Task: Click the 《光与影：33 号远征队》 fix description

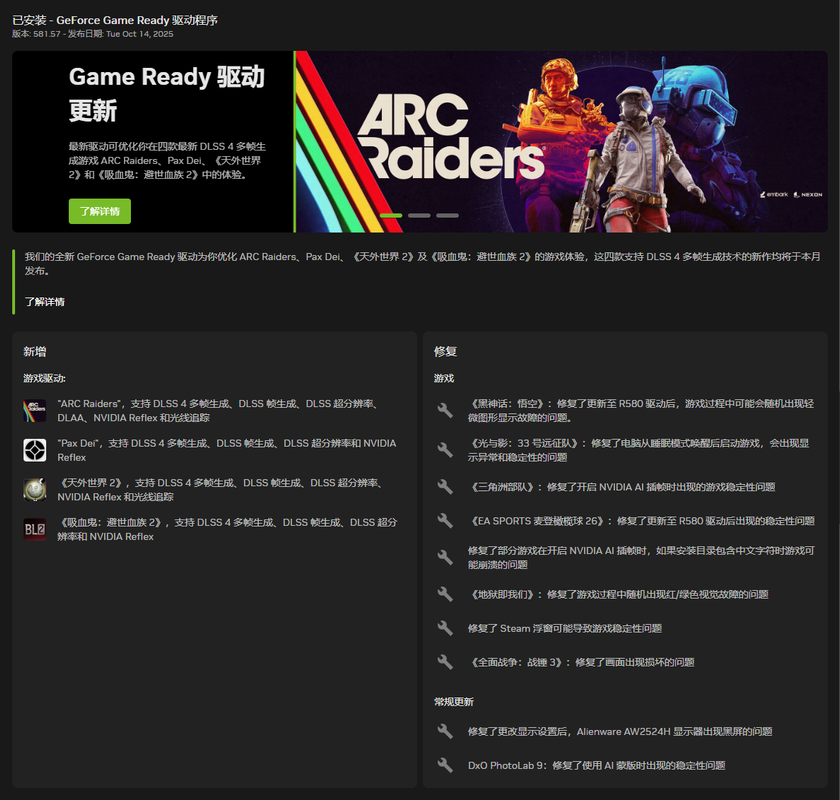Action: (639, 450)
